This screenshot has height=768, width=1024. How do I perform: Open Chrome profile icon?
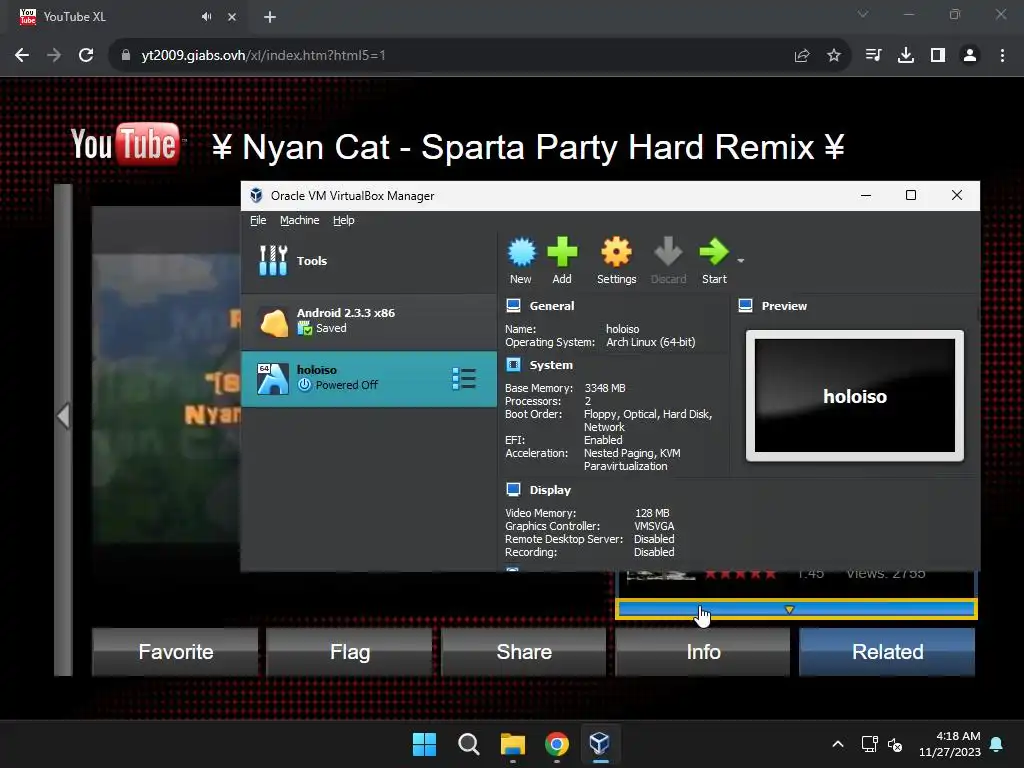pos(970,56)
